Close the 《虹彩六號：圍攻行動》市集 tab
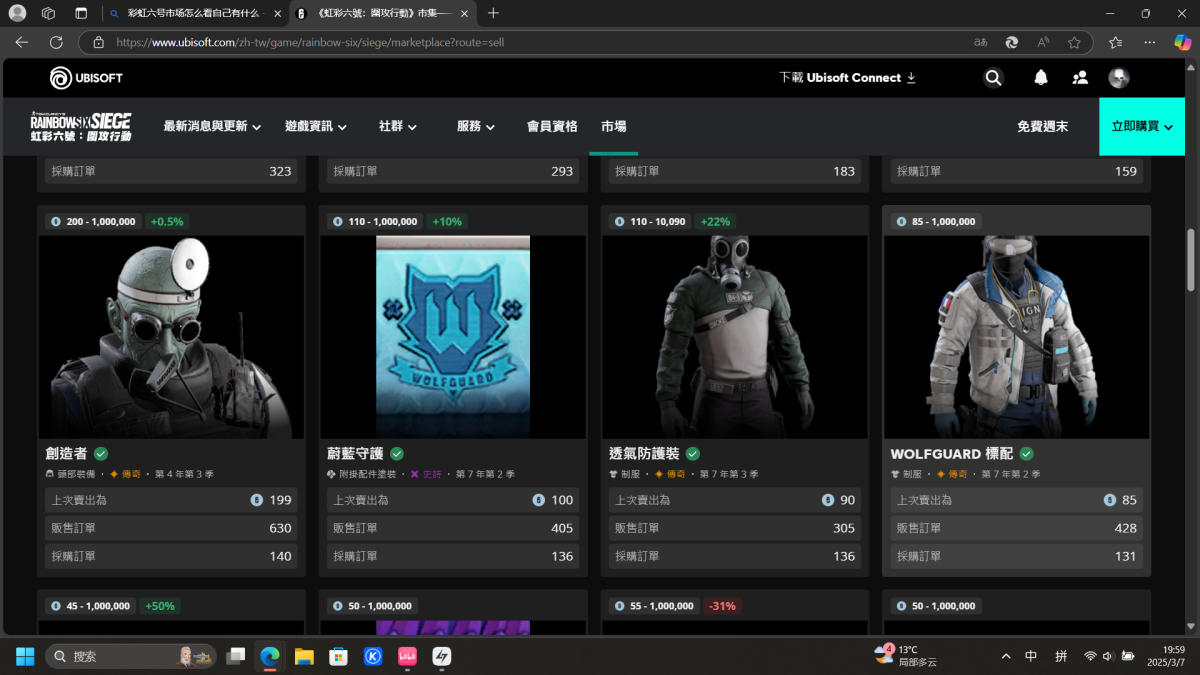This screenshot has height=675, width=1200. (464, 13)
